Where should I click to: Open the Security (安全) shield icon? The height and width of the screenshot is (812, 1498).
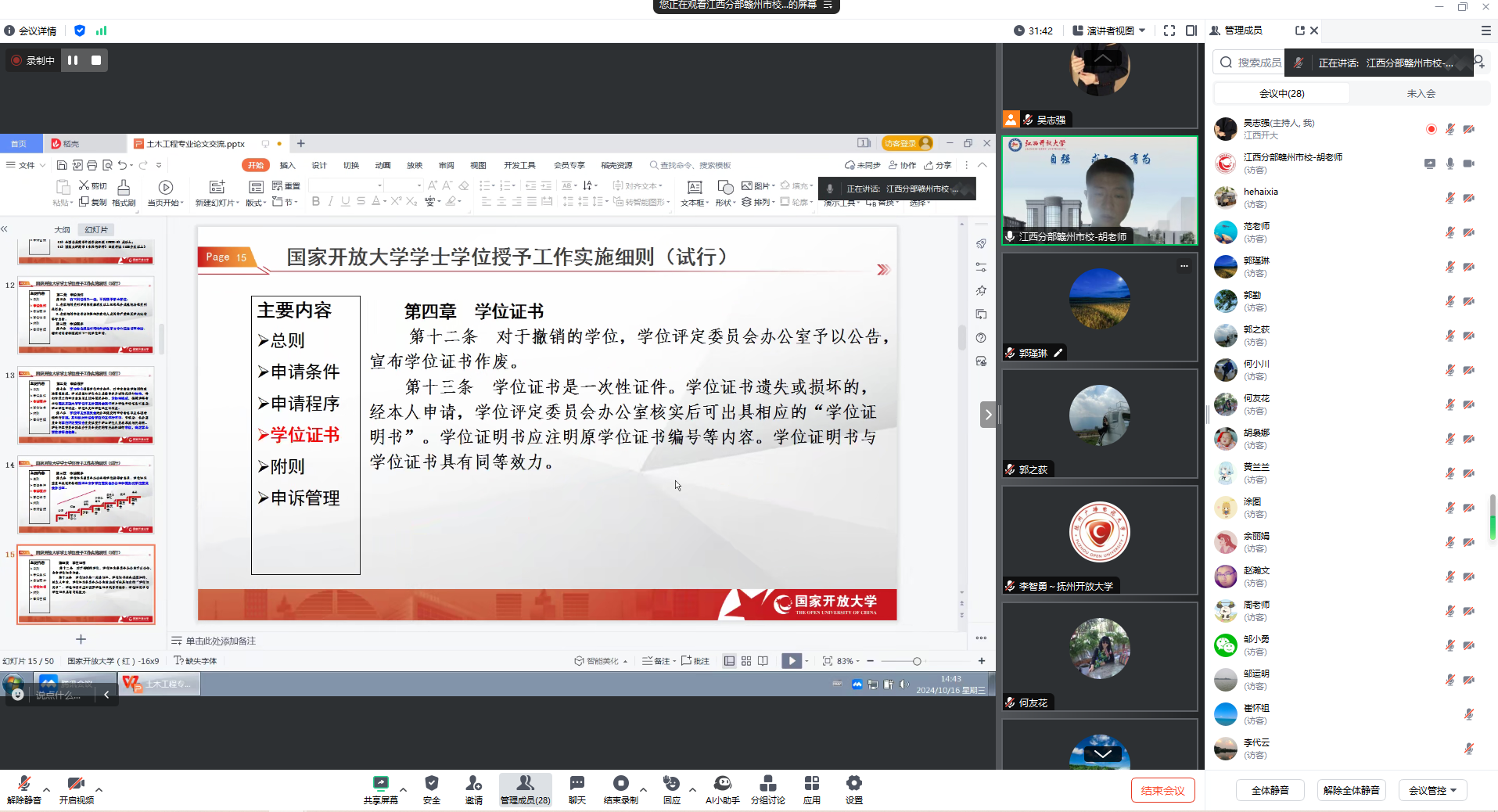coord(431,789)
